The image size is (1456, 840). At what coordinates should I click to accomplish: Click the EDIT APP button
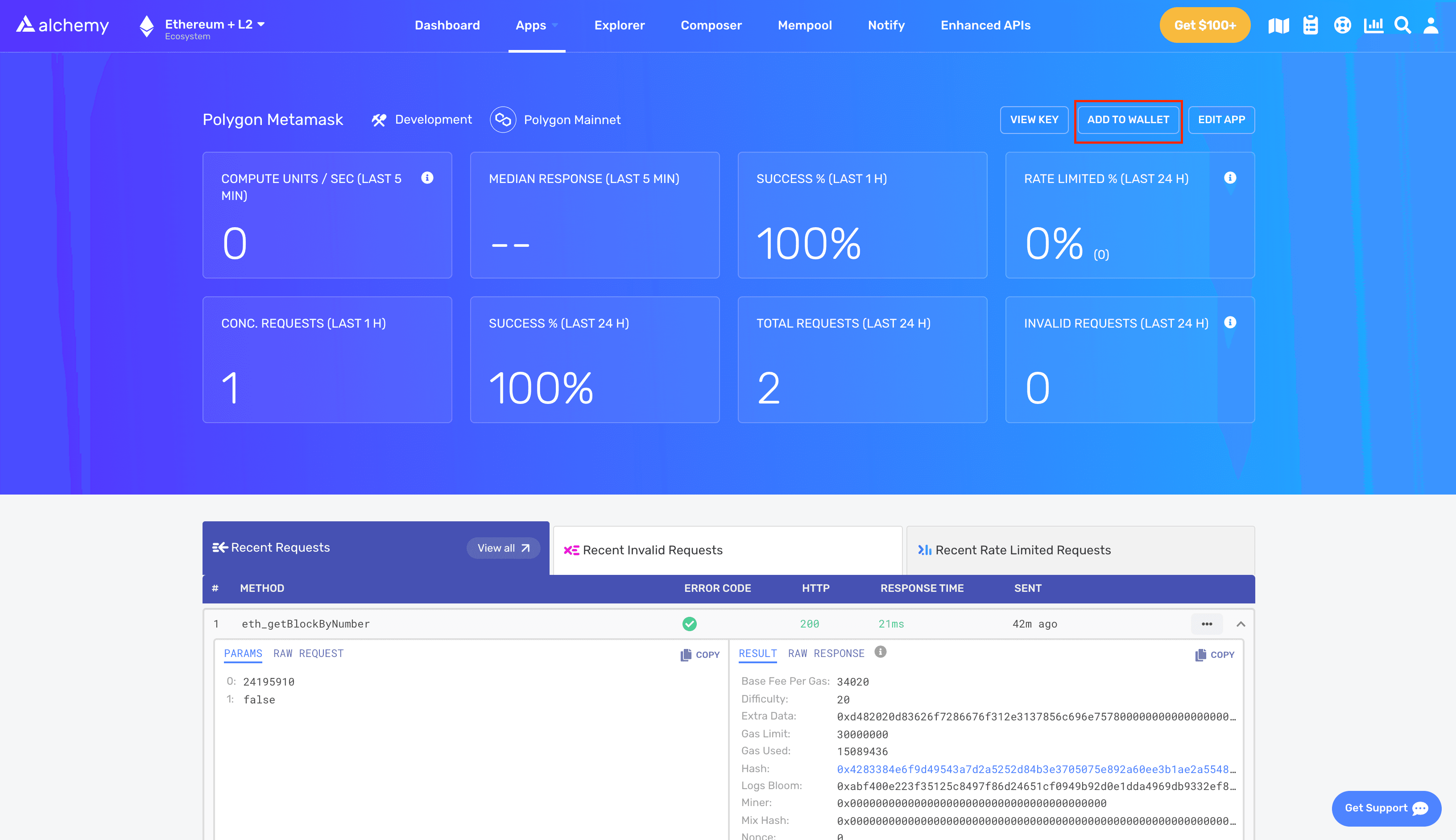pos(1221,120)
